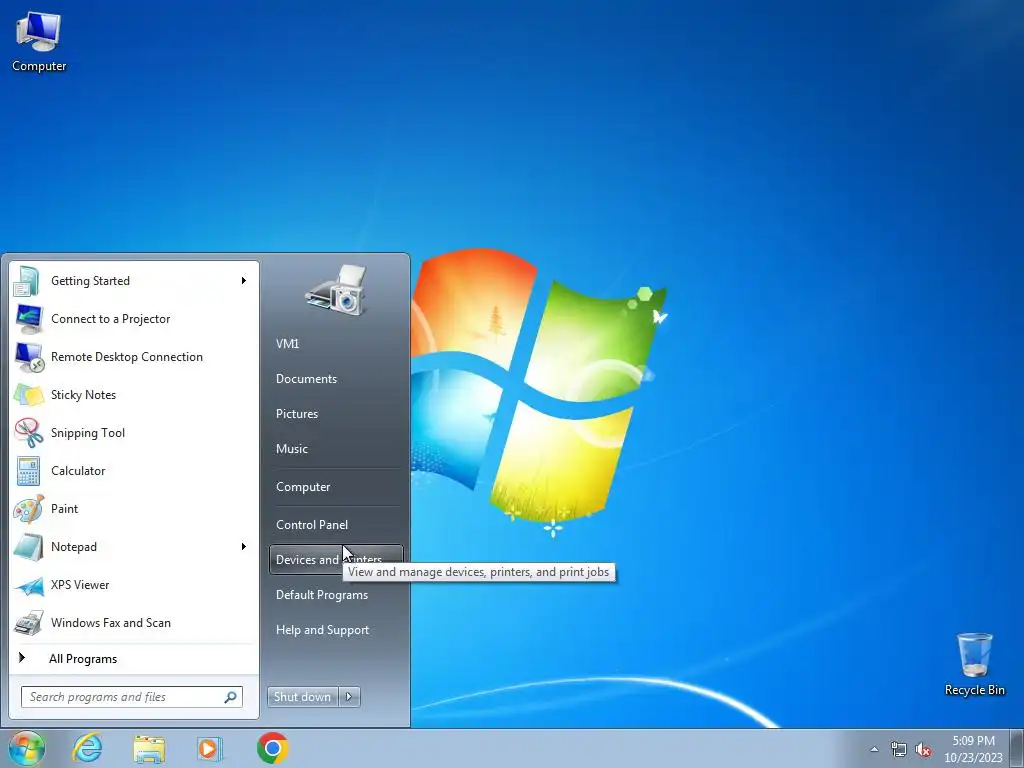1024x768 pixels.
Task: Launch the Snipping Tool scissors icon
Action: point(28,433)
